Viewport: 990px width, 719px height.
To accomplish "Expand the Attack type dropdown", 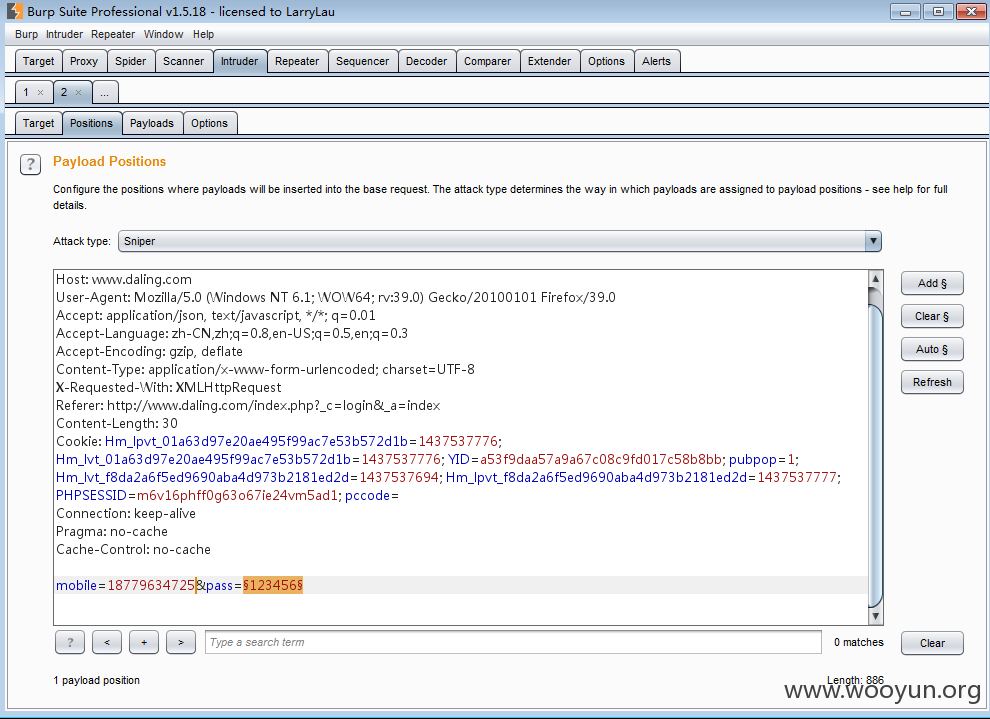I will (x=873, y=241).
